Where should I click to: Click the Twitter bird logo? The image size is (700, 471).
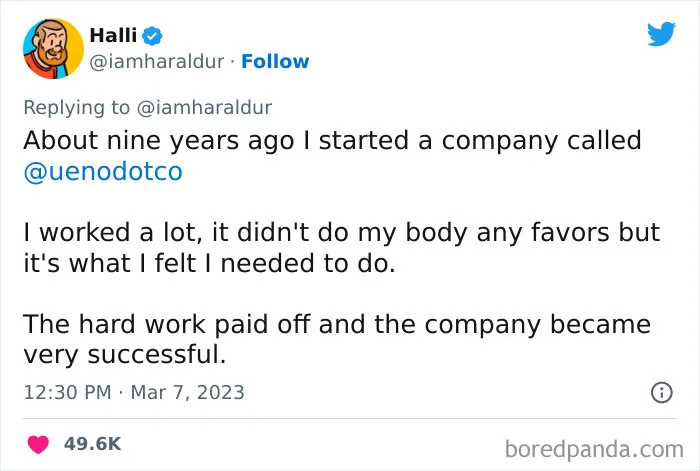(661, 33)
